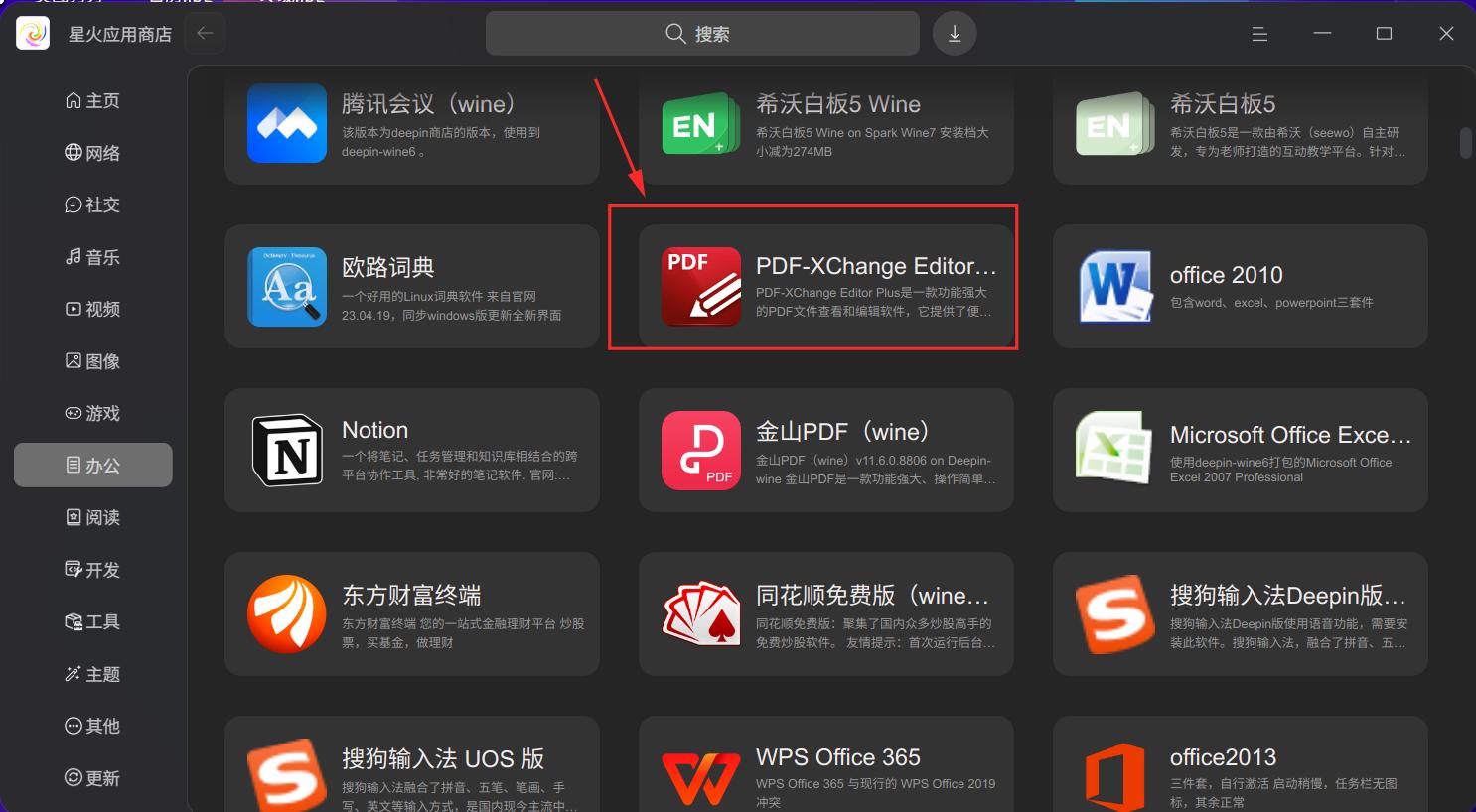This screenshot has width=1476, height=812.
Task: Open the 欧路词典 dictionary icon
Action: tap(287, 286)
